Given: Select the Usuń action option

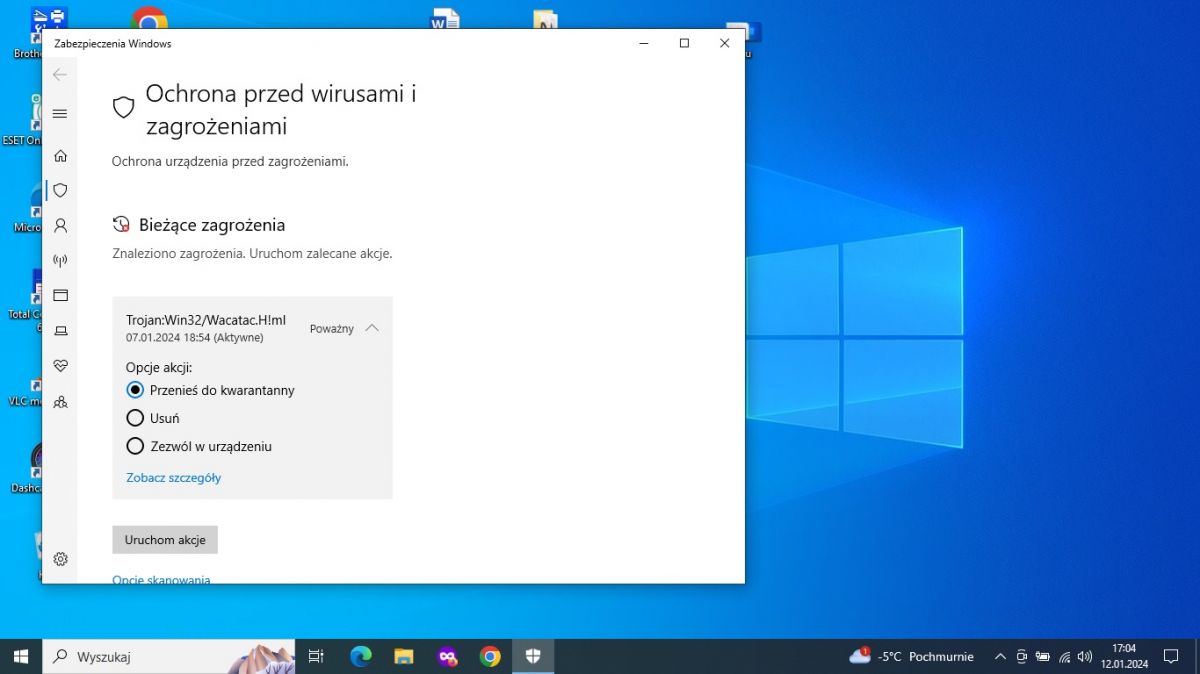Looking at the screenshot, I should pos(135,418).
